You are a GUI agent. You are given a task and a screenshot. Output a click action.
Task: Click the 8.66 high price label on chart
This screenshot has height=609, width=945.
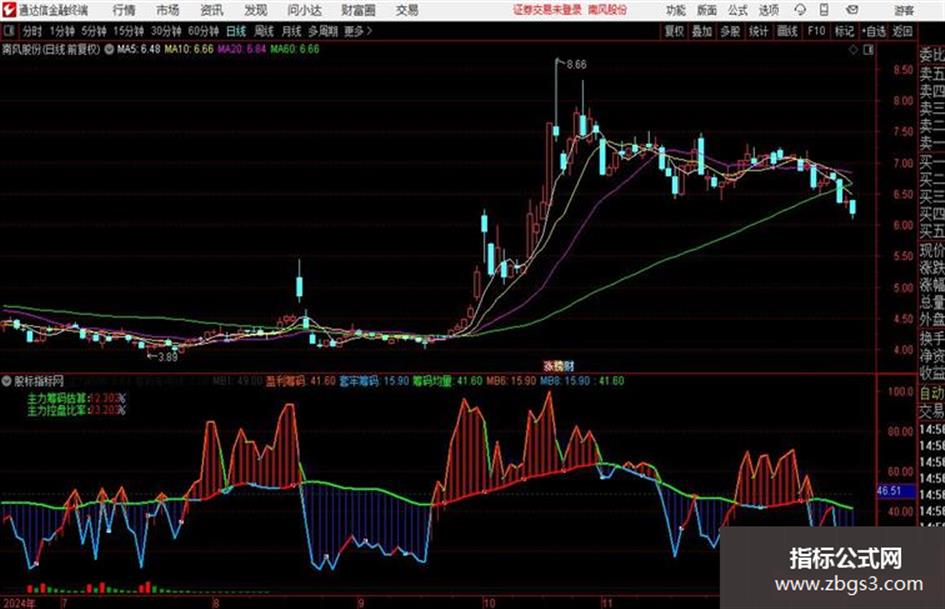tap(576, 64)
